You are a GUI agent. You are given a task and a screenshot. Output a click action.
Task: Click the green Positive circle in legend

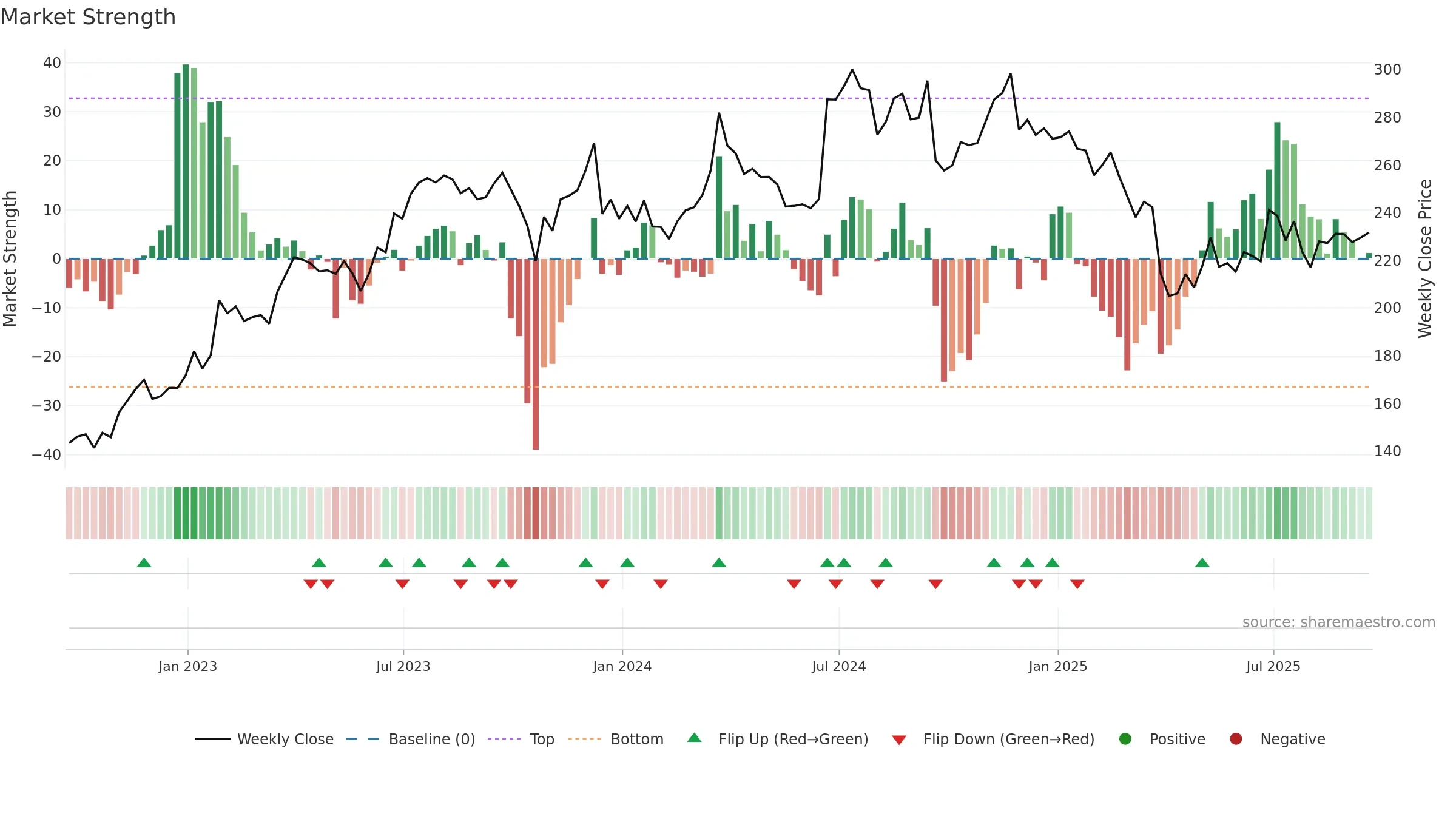tap(1125, 739)
